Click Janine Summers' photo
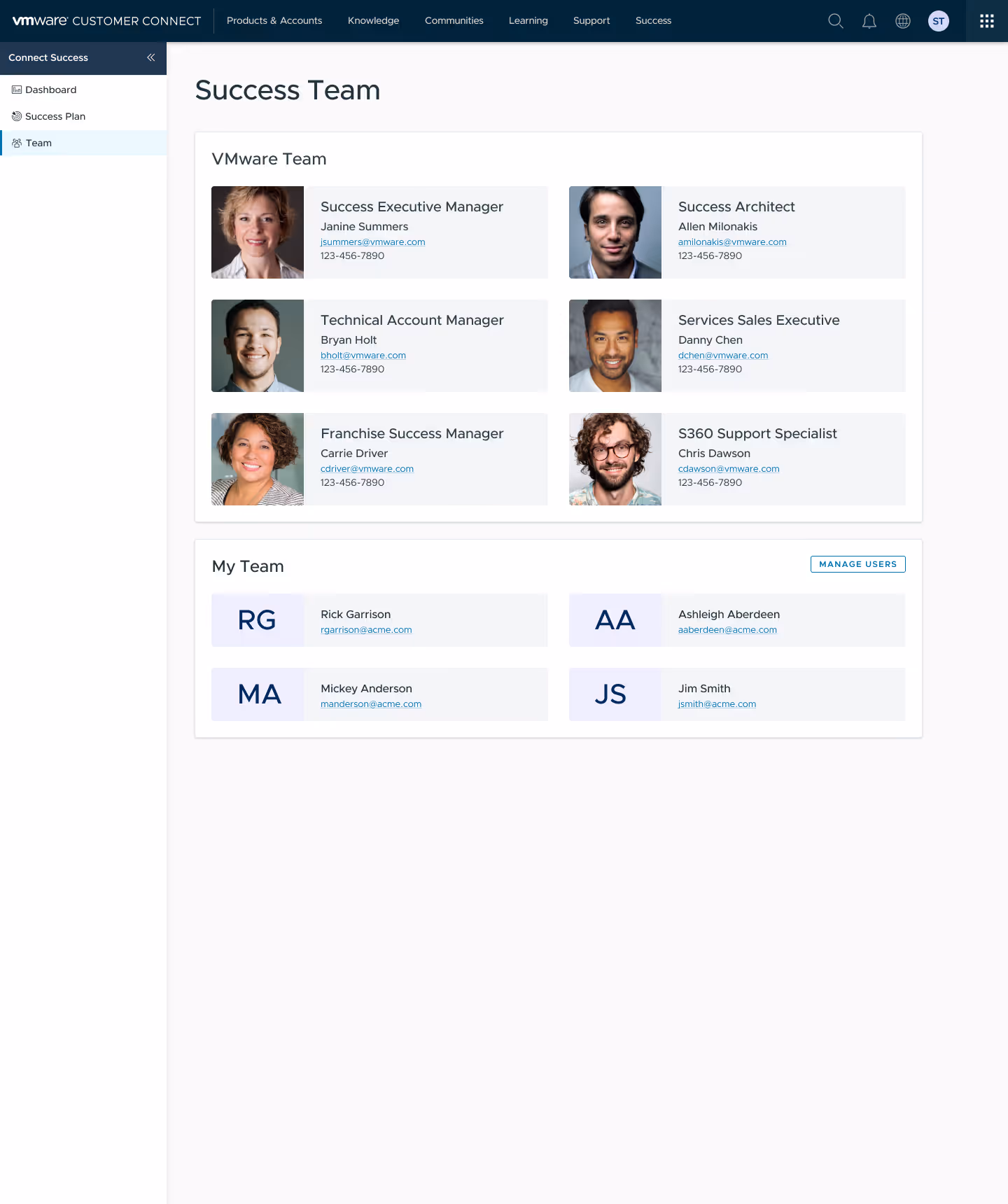The height and width of the screenshot is (1204, 1008). [x=258, y=232]
